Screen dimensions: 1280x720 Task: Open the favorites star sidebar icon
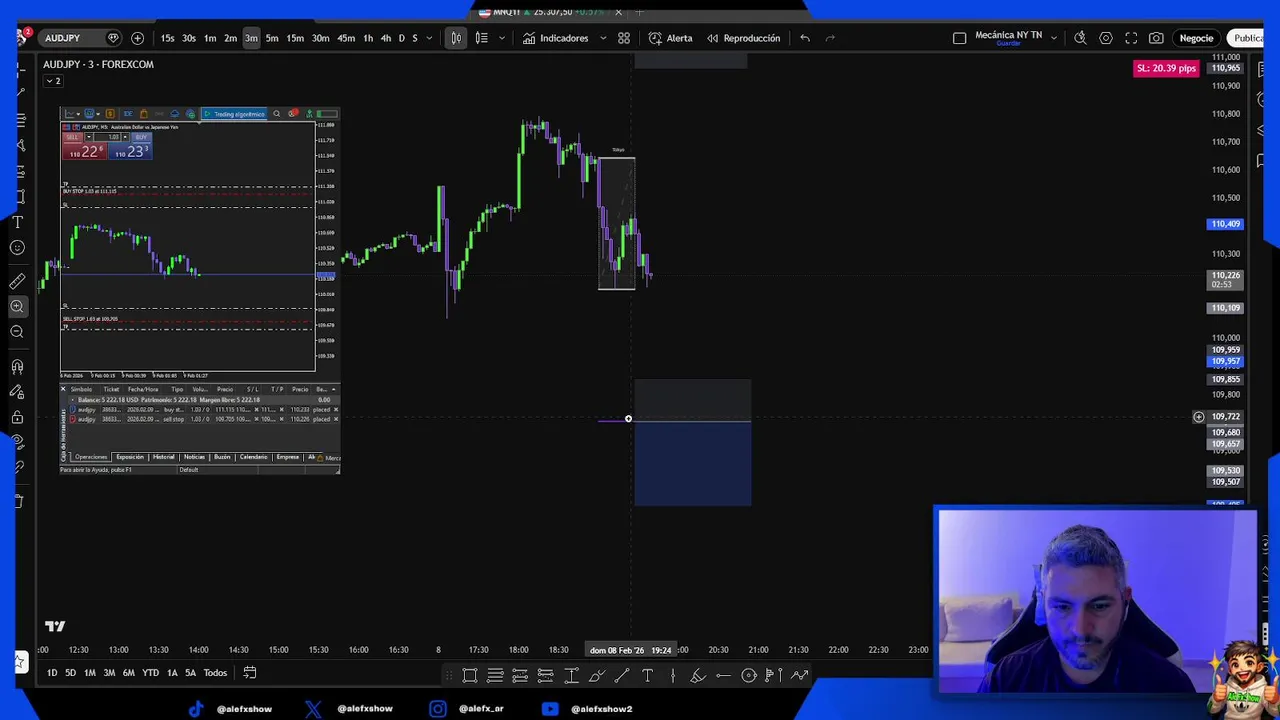tap(20, 662)
